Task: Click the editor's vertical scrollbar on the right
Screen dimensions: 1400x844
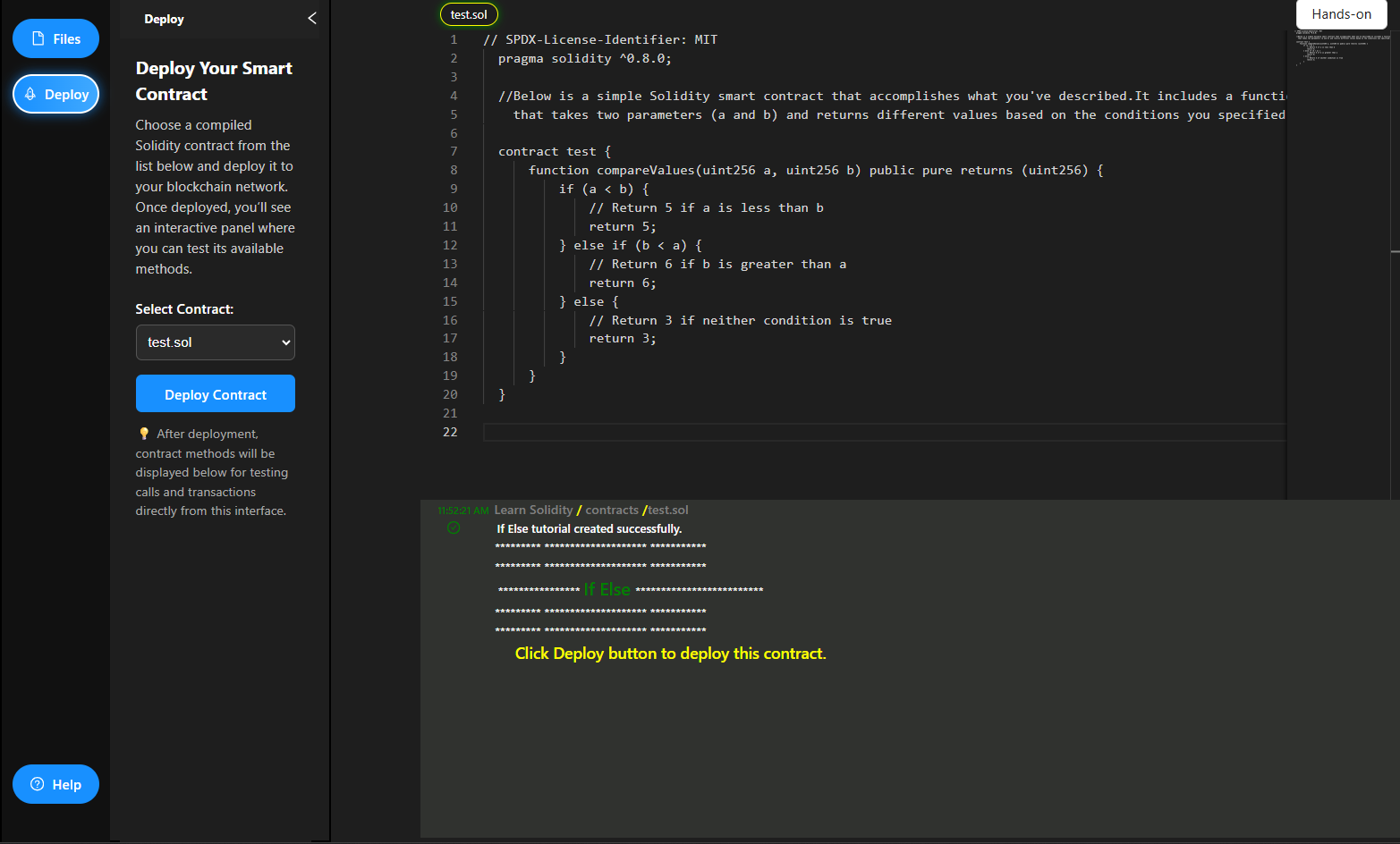Action: tap(1395, 250)
